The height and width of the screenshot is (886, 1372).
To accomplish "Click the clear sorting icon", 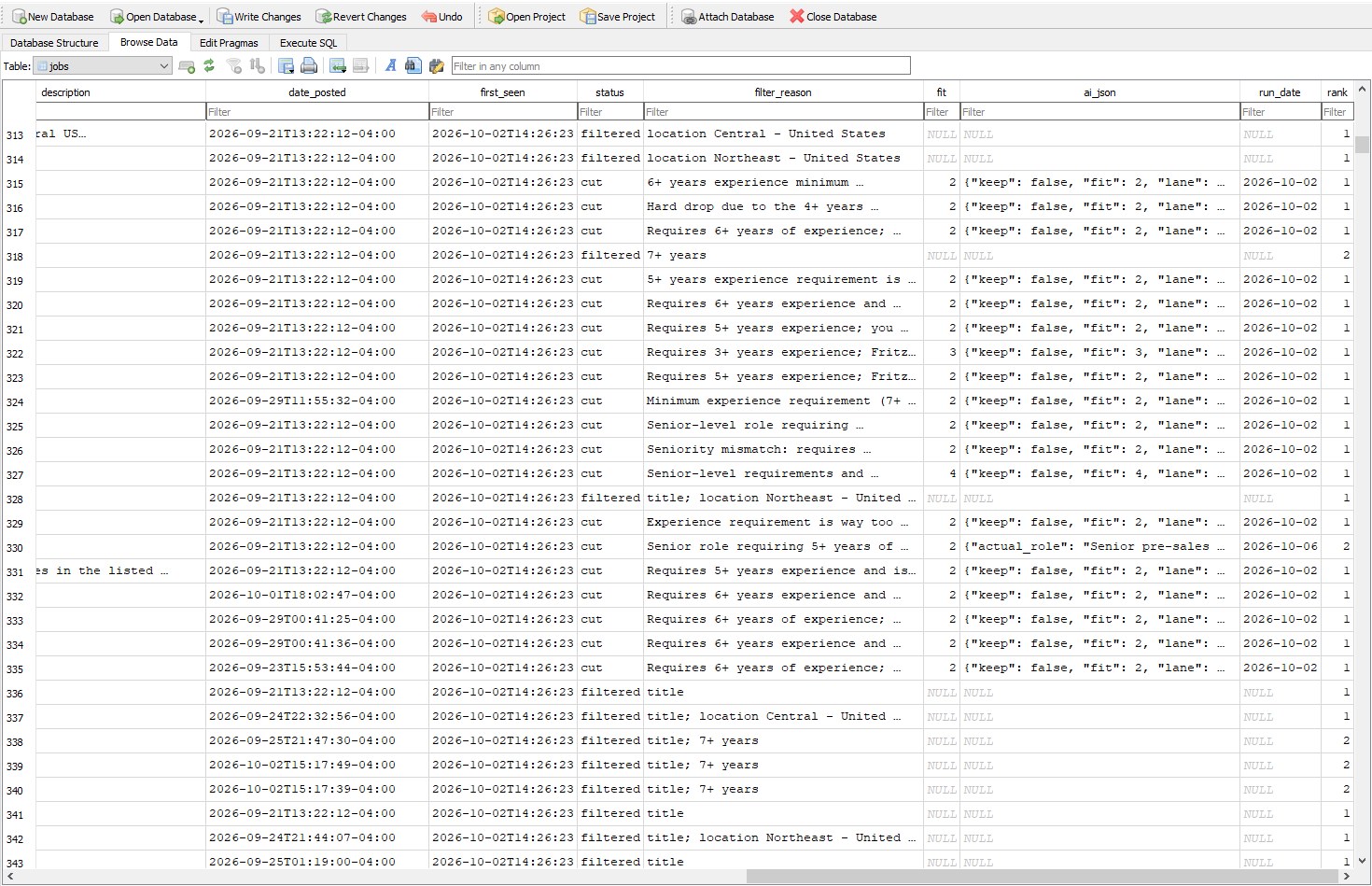I will [x=258, y=66].
